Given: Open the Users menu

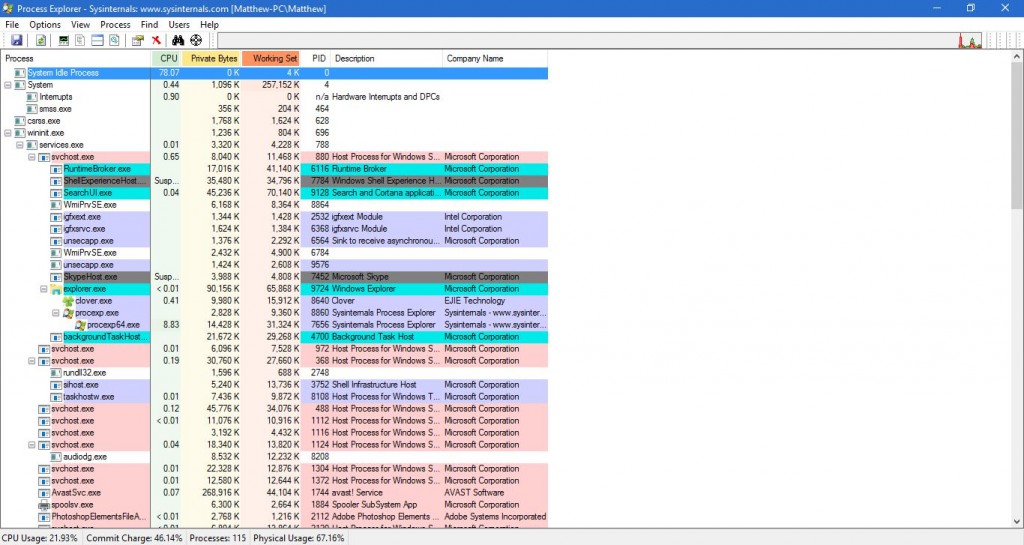Looking at the screenshot, I should [179, 24].
